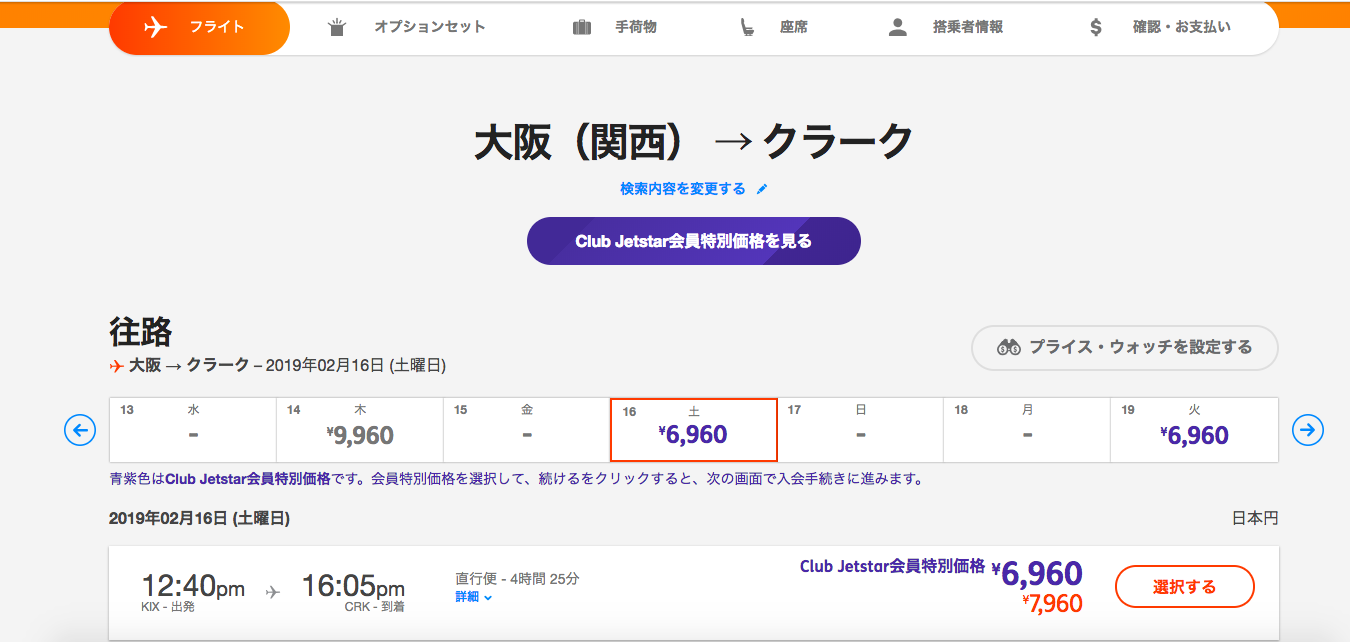1350x642 pixels.
Task: Click Club Jetstar会員特別価格を見る button
Action: coord(694,241)
